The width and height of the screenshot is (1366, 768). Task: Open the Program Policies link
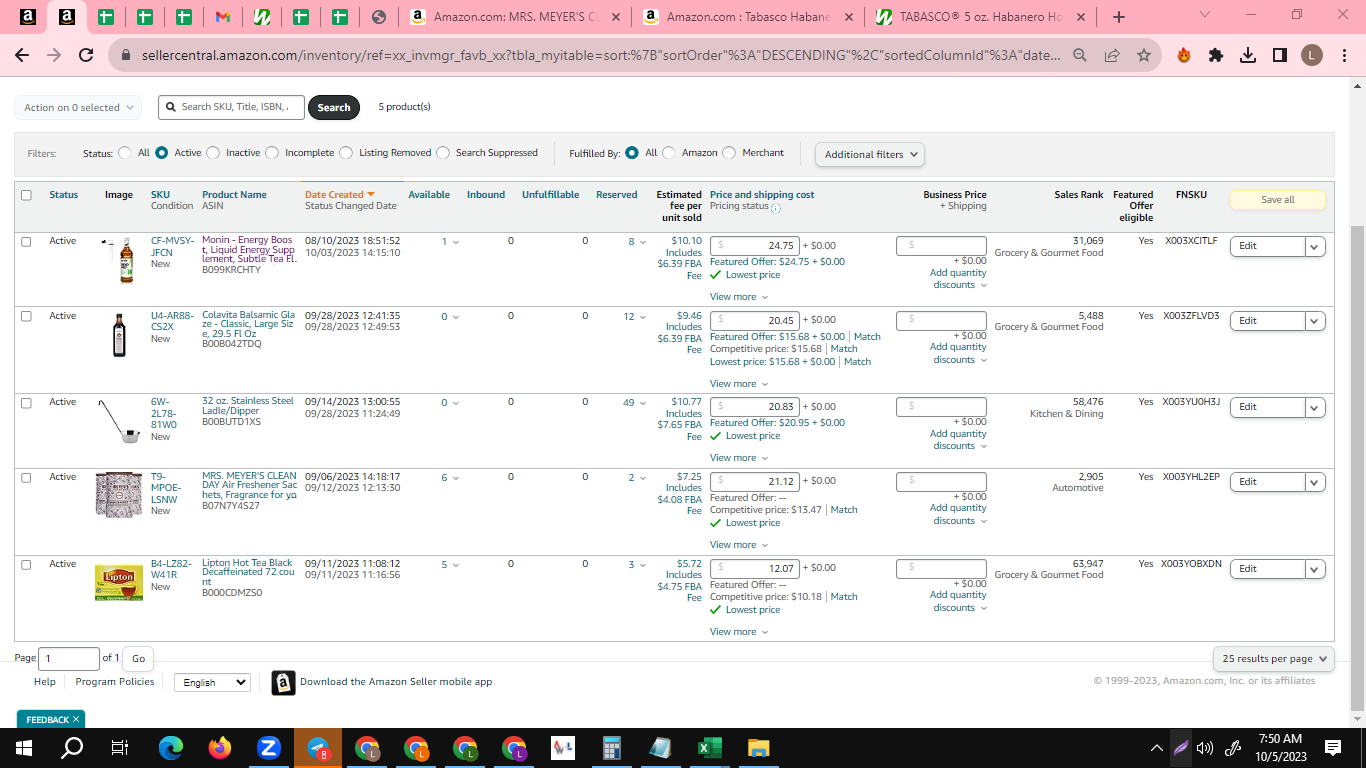coord(115,682)
